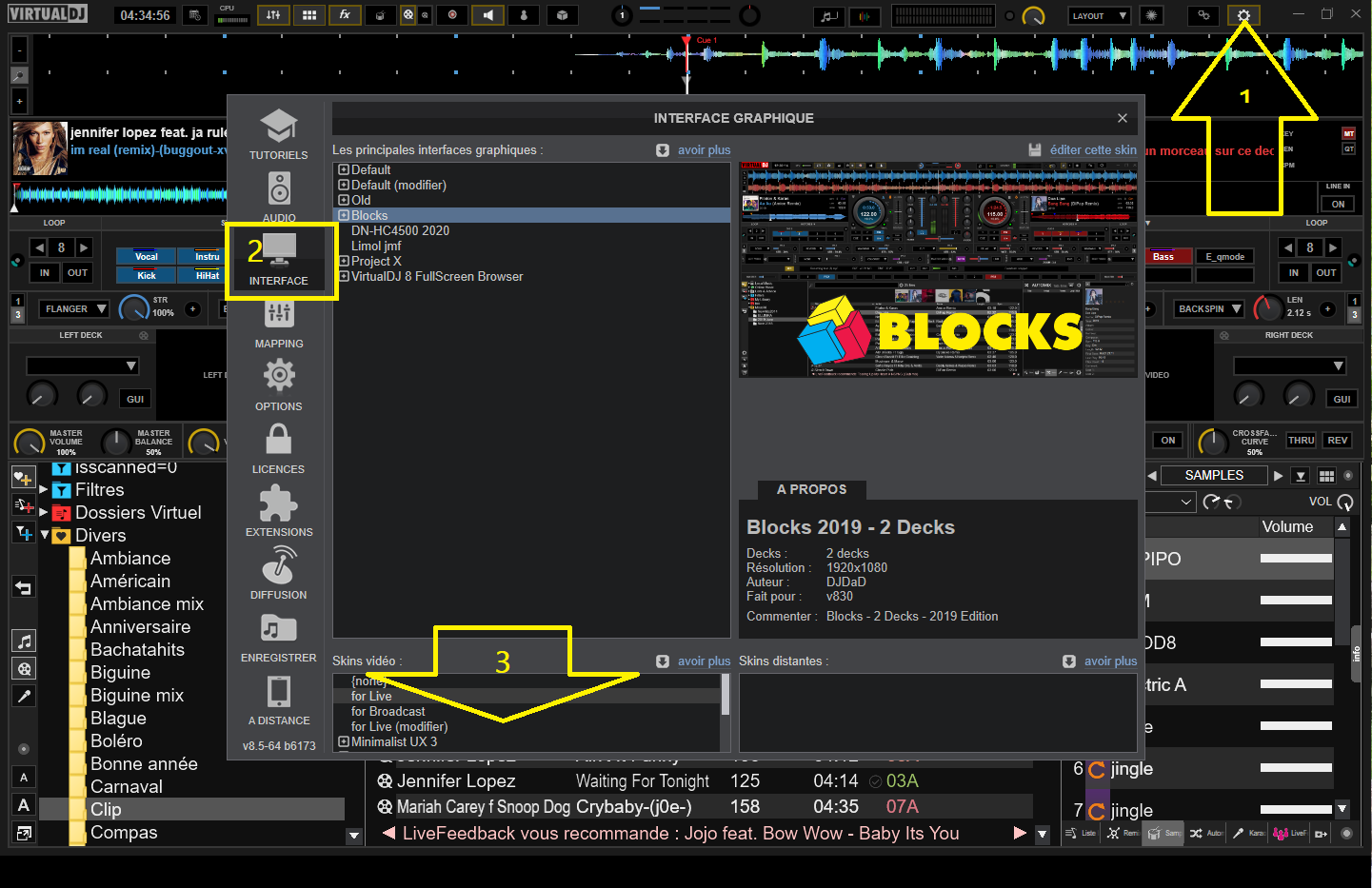Open the BACKSPIN effect dropdown

click(x=1209, y=309)
